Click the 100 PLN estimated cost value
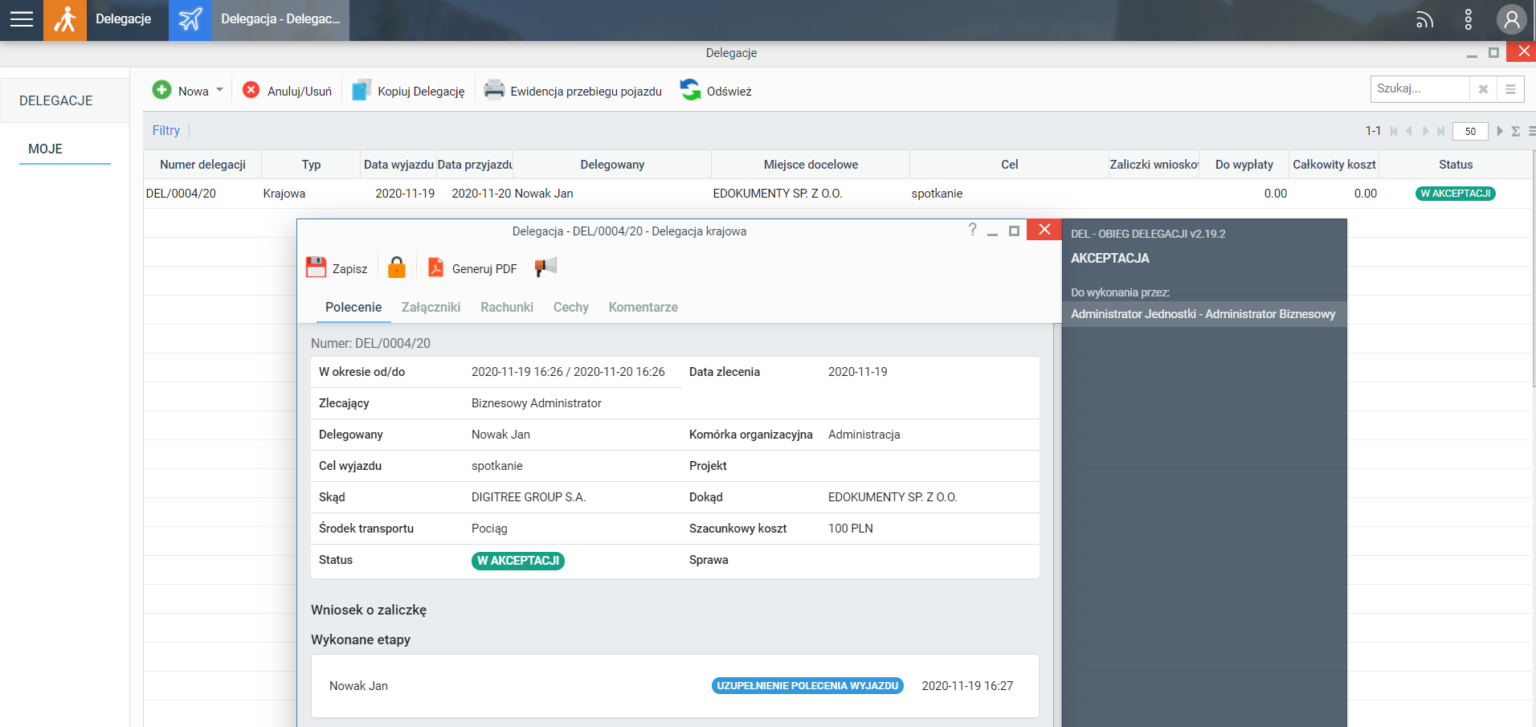Image resolution: width=1536 pixels, height=727 pixels. pos(851,528)
